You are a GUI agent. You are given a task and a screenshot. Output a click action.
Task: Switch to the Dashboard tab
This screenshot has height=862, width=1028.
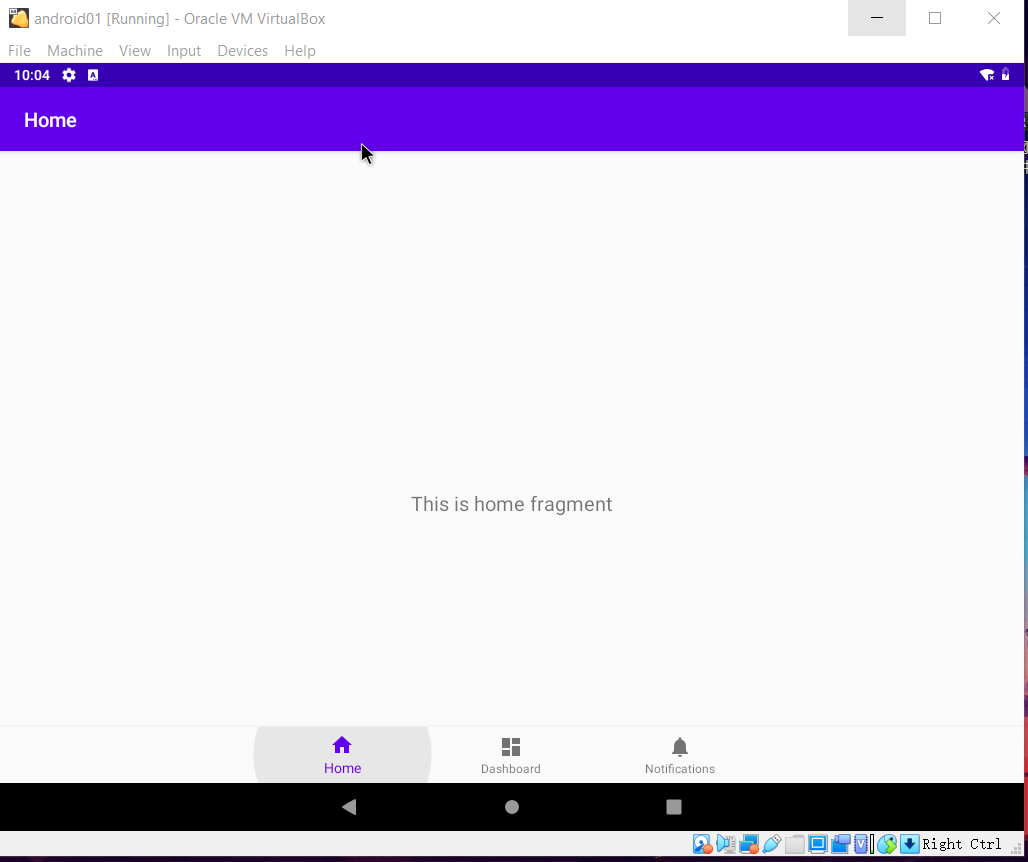tap(511, 755)
